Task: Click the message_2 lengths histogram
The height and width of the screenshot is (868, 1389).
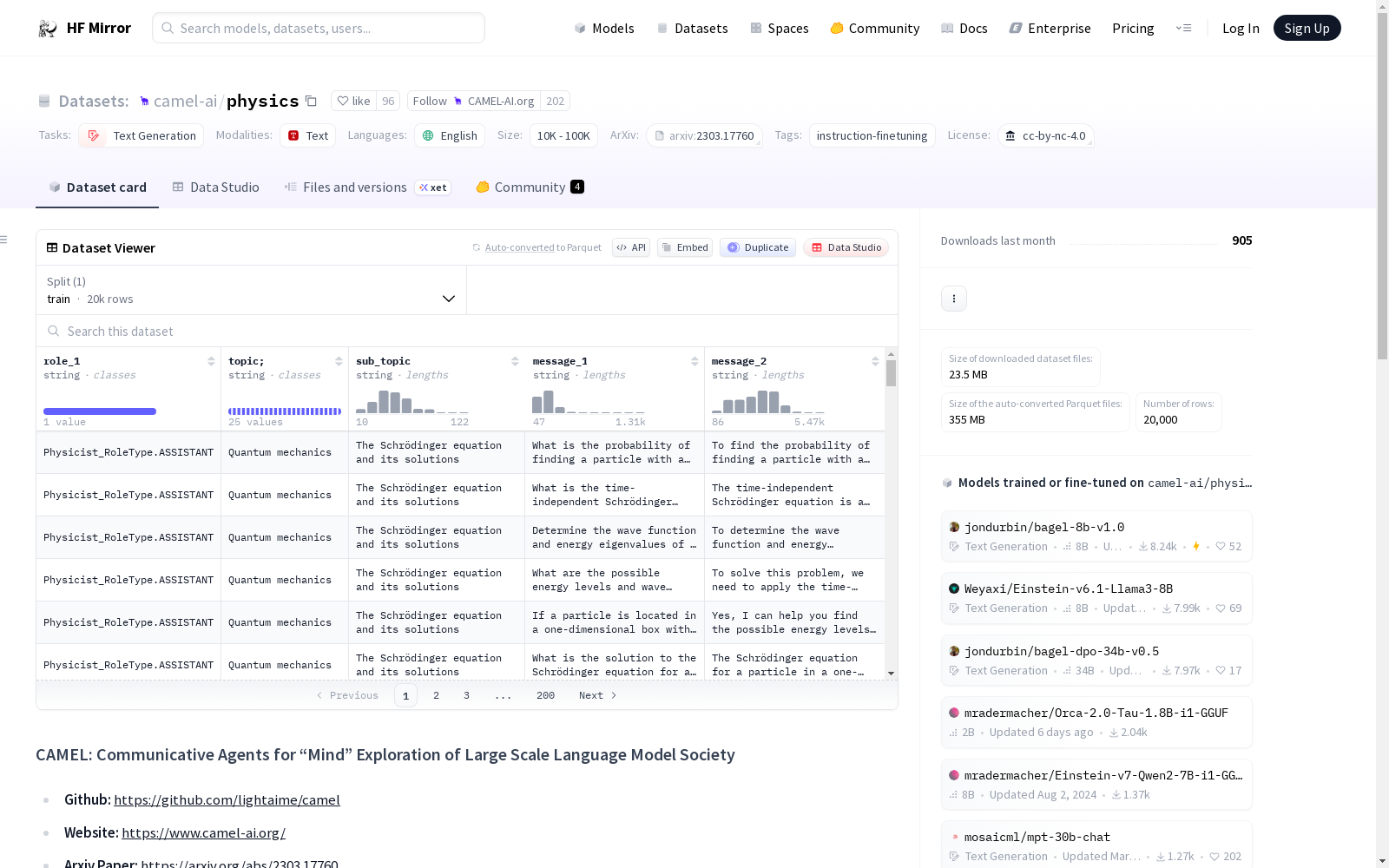Action: point(768,402)
